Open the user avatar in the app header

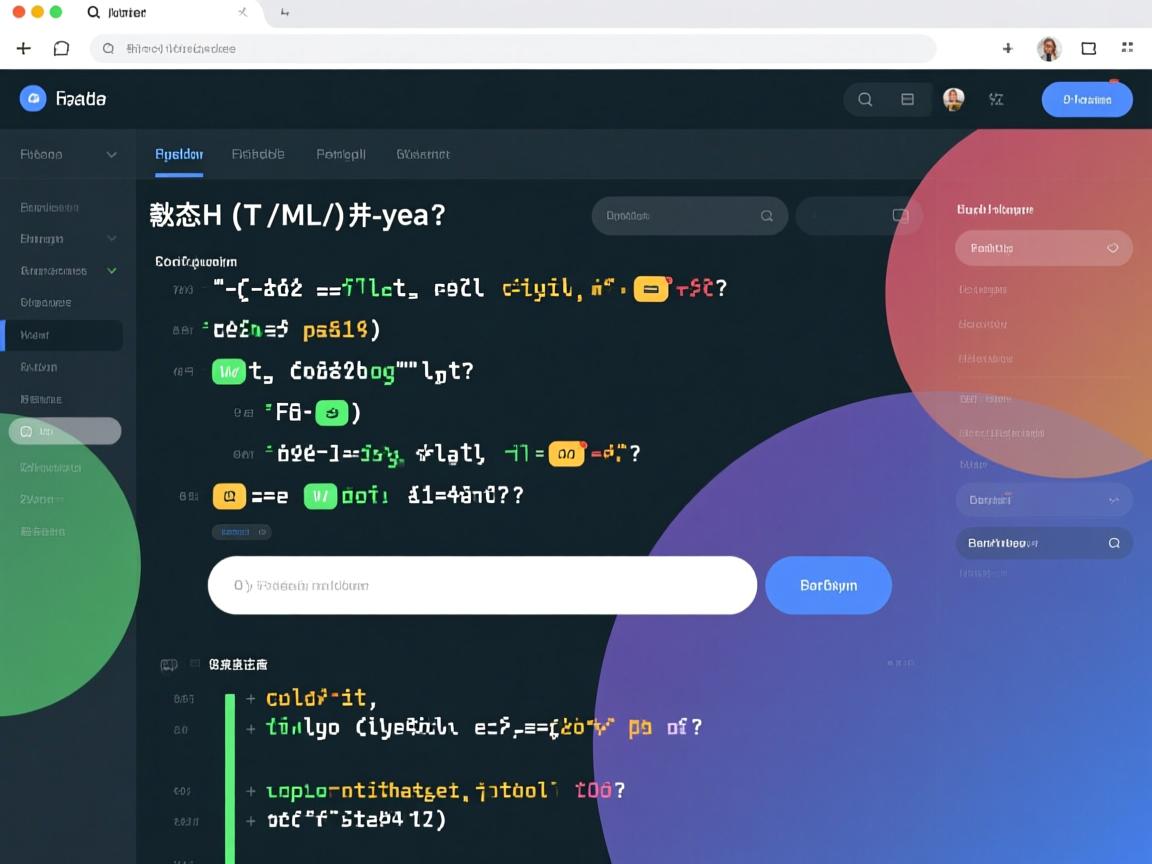954,99
